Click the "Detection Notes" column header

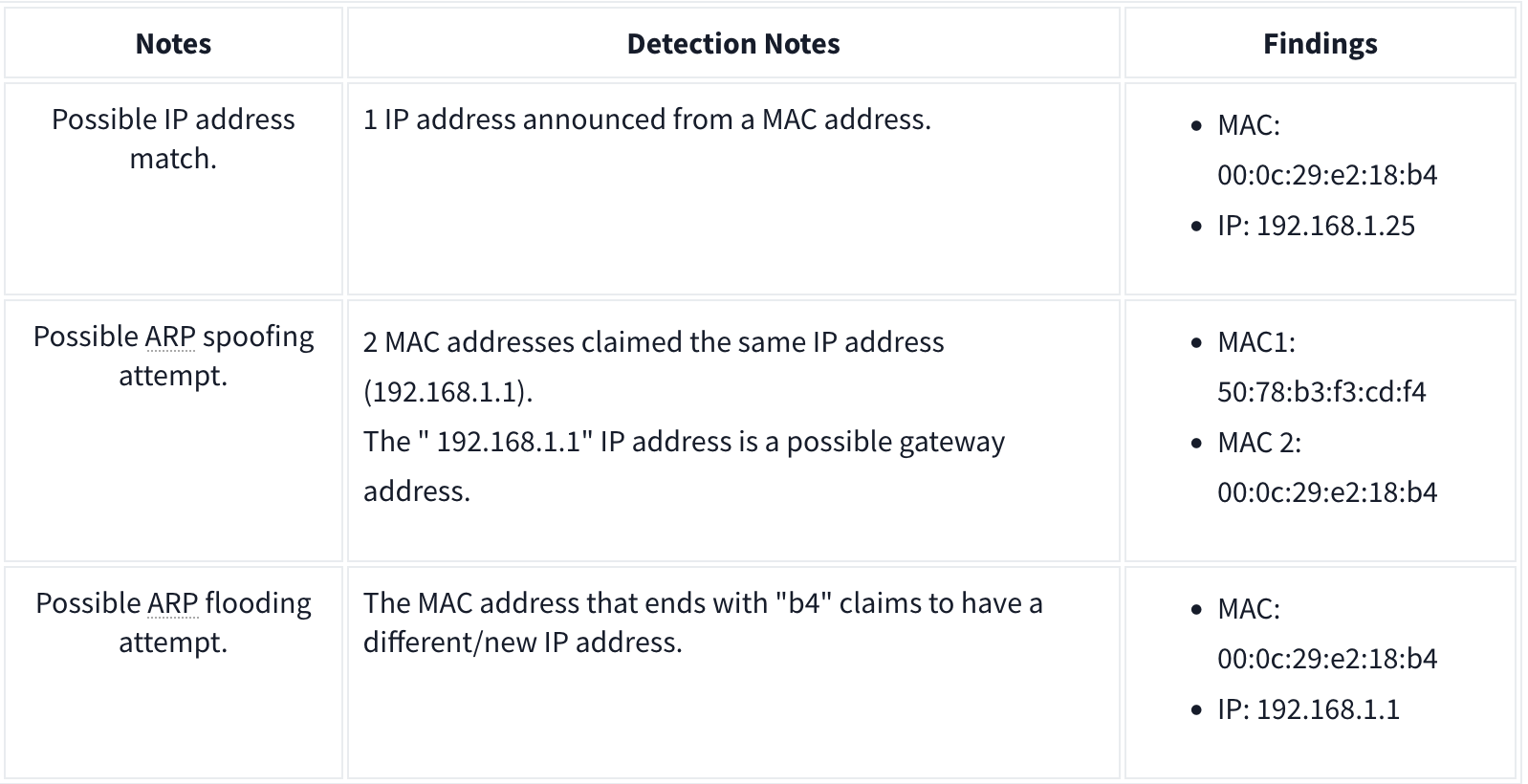tap(733, 44)
